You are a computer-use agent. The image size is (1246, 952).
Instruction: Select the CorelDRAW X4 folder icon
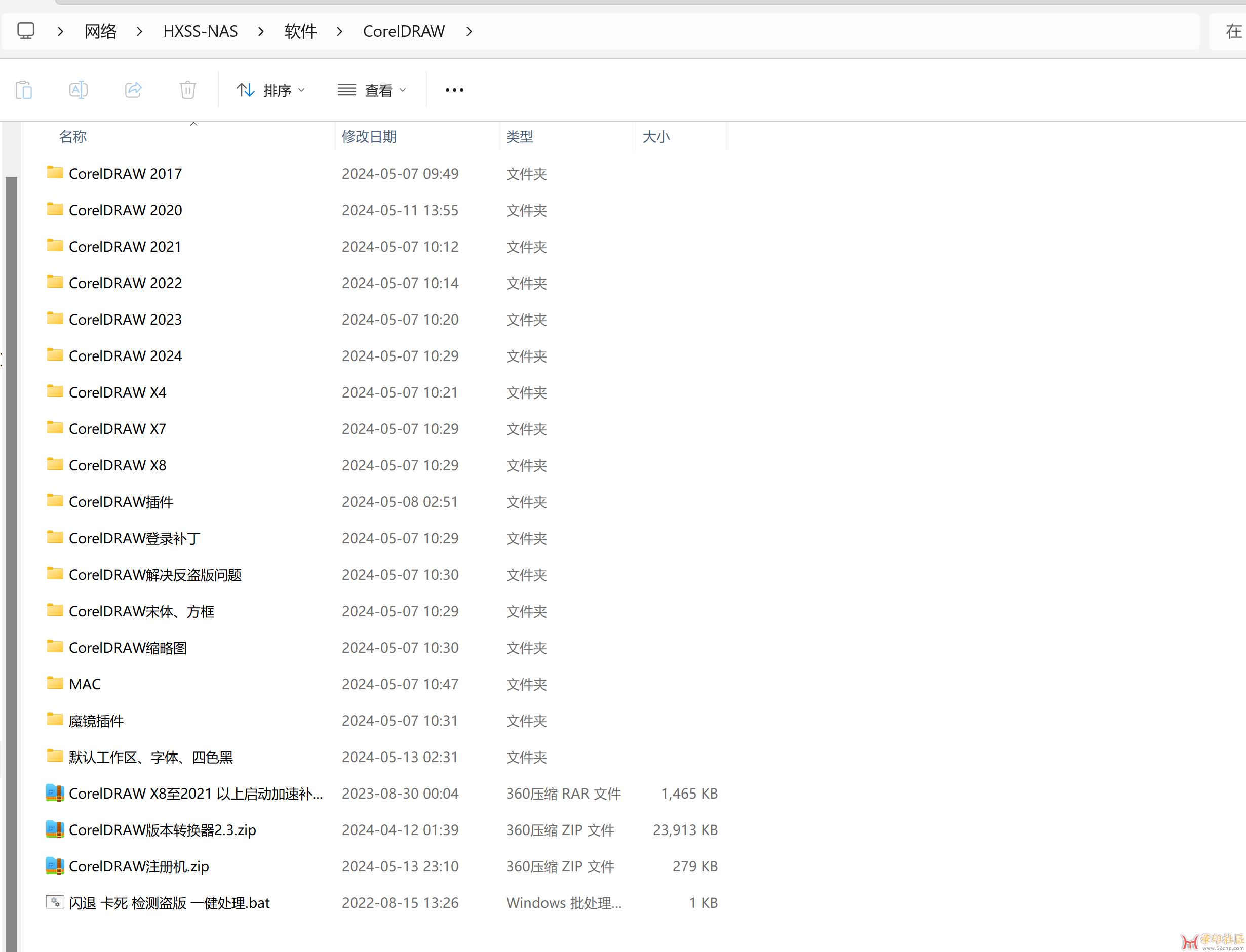55,391
